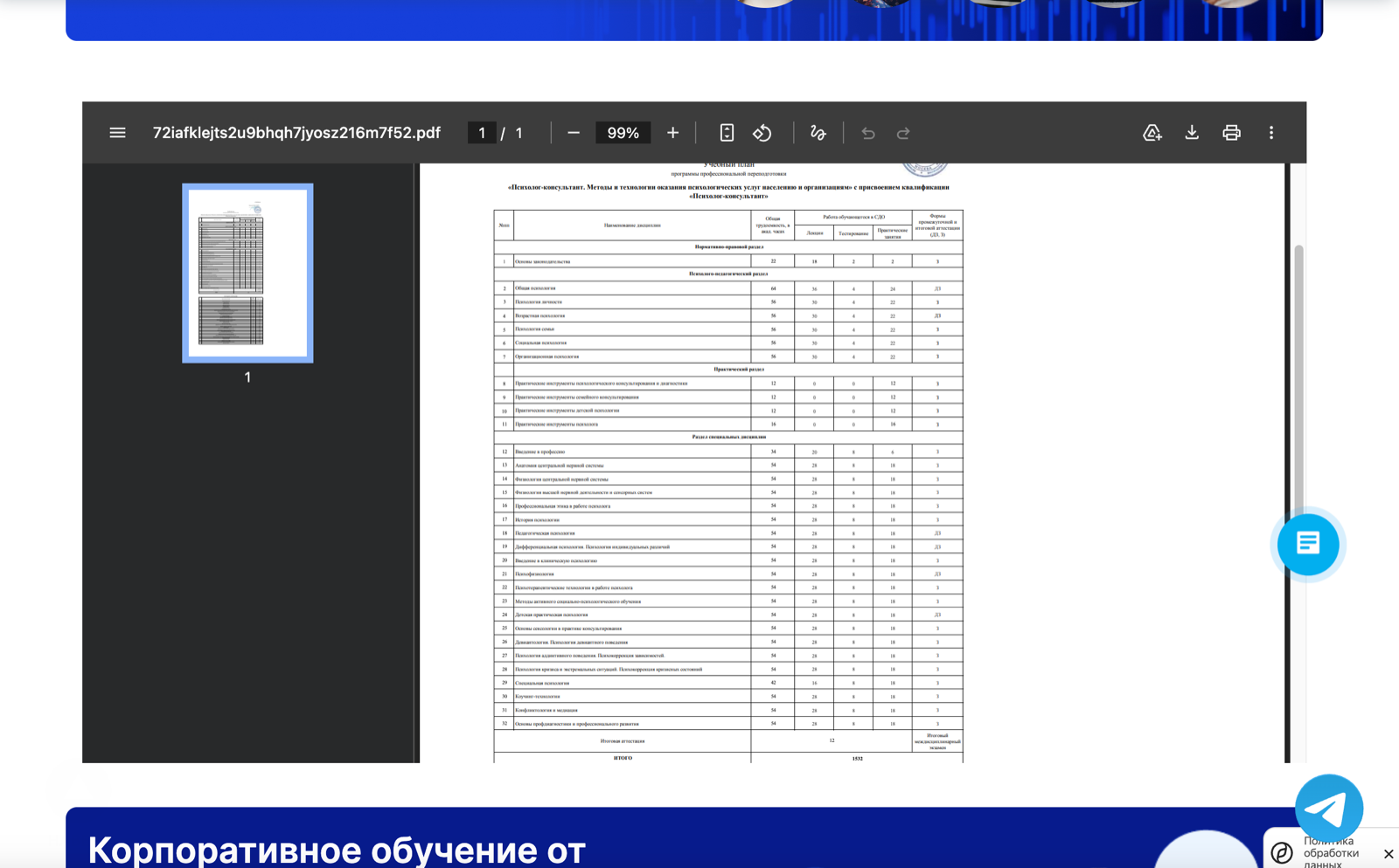Click the Тестирование column header

point(853,233)
